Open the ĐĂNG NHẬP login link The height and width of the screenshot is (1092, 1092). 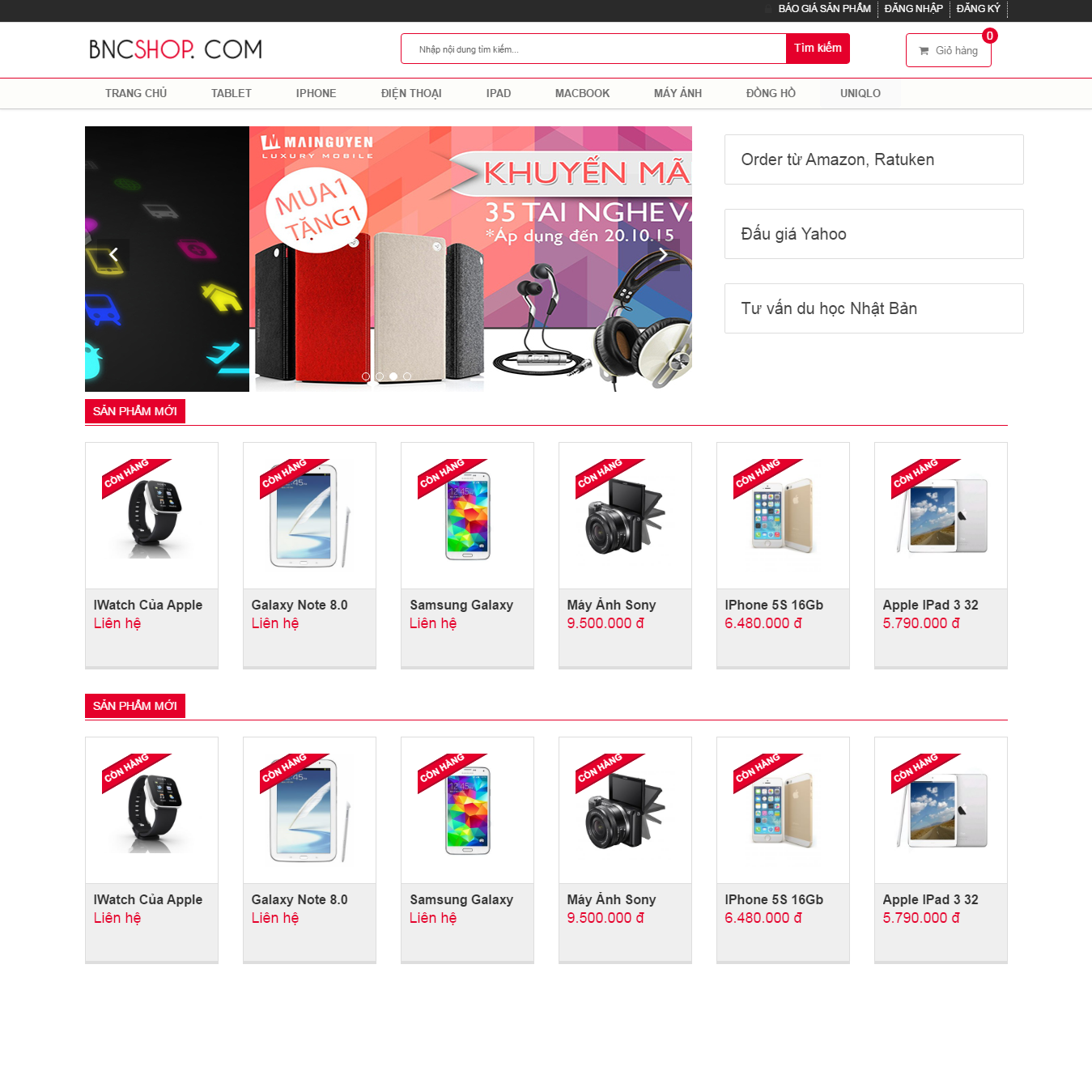tap(913, 9)
